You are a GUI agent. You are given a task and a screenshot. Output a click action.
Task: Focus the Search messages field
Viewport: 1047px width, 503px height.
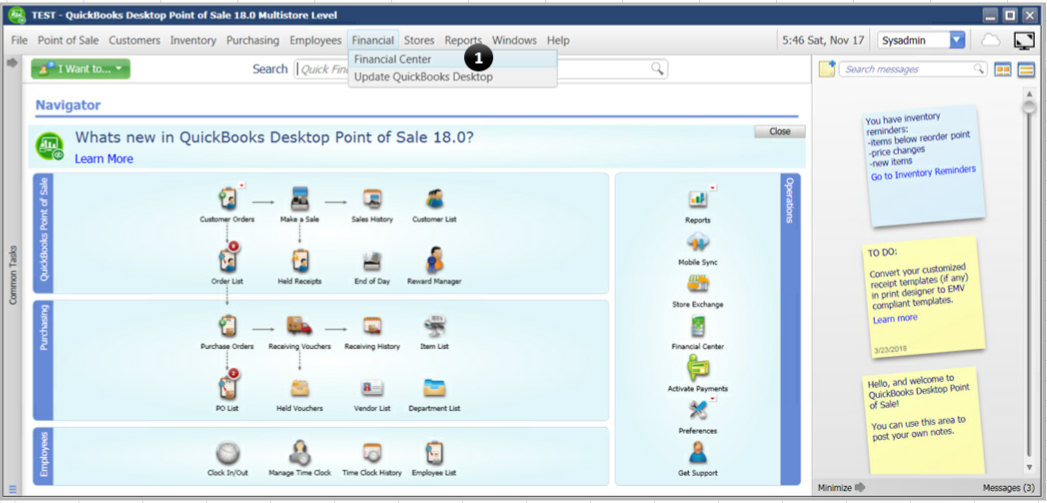(912, 69)
